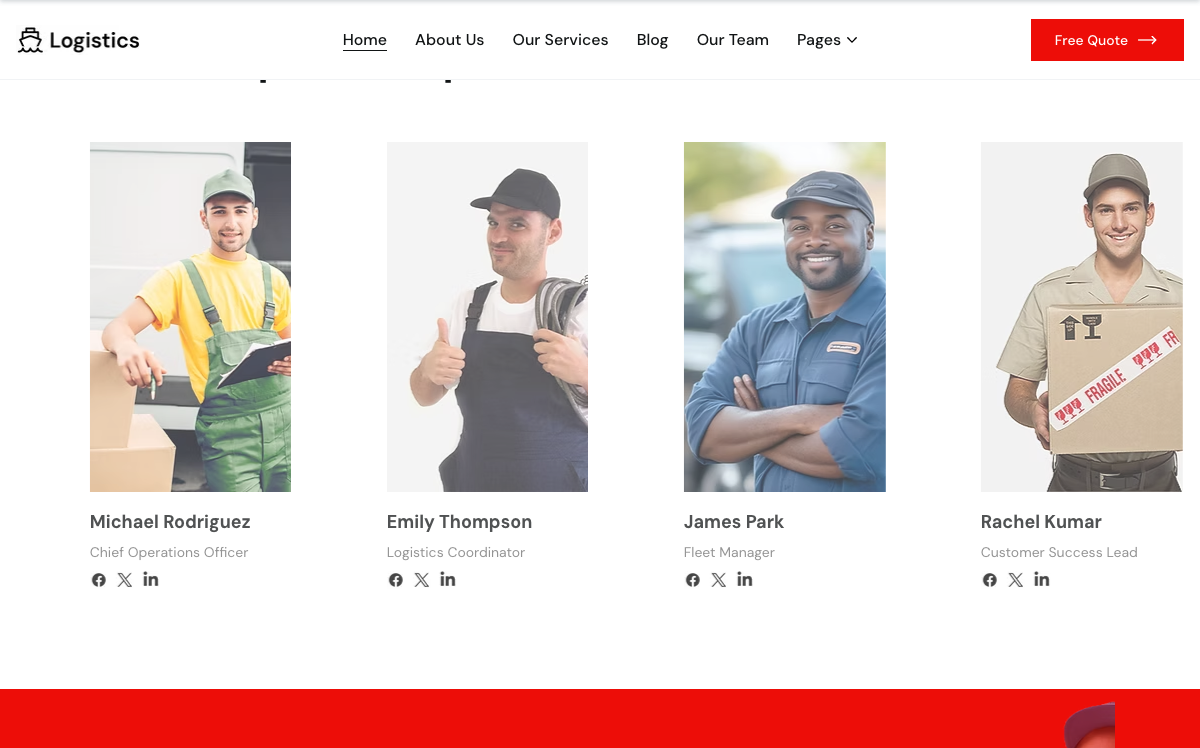Screen dimensions: 1200x748
Task: Go to the About Us page
Action: [x=449, y=40]
